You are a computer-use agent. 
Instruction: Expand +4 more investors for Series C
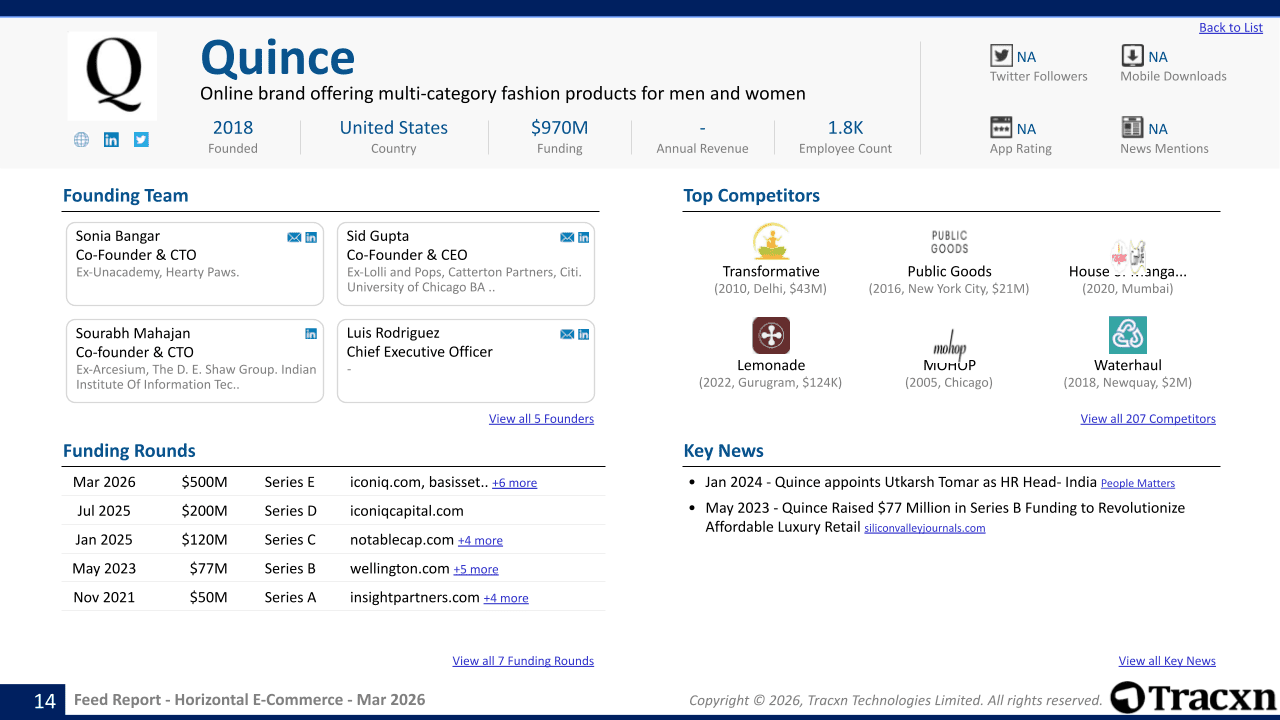click(480, 541)
